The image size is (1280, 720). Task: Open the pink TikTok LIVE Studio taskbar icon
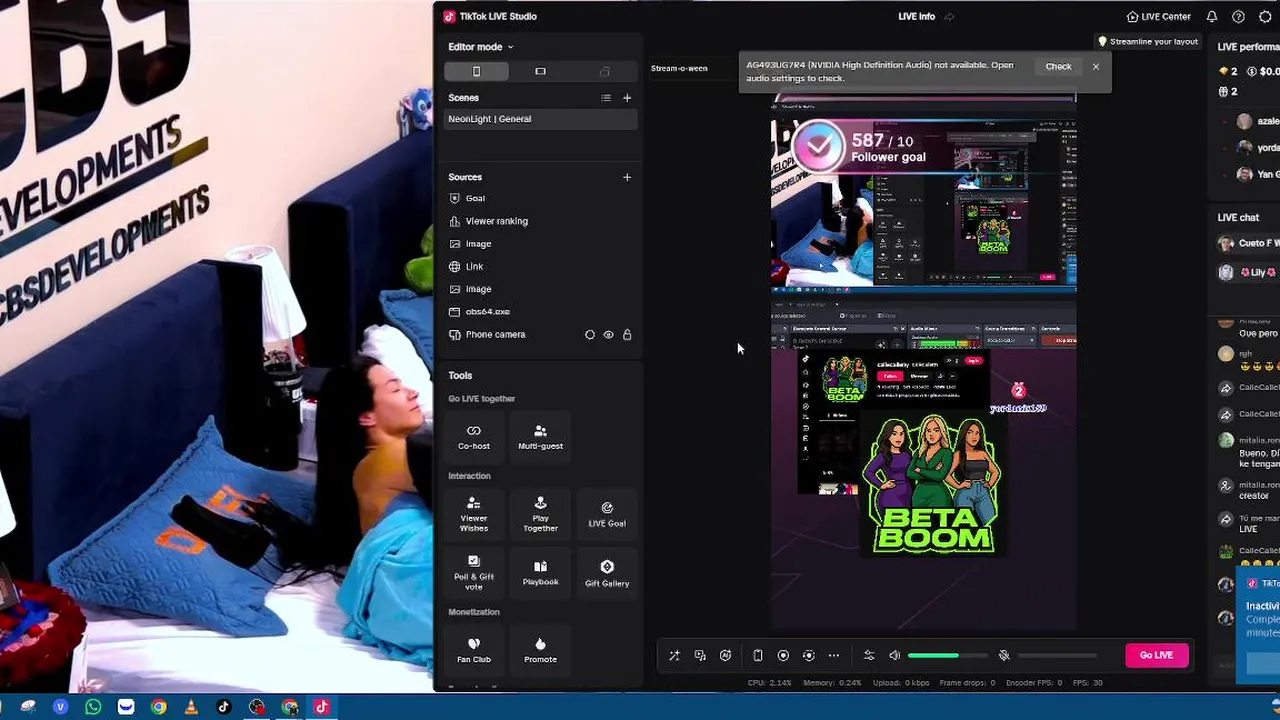(322, 707)
